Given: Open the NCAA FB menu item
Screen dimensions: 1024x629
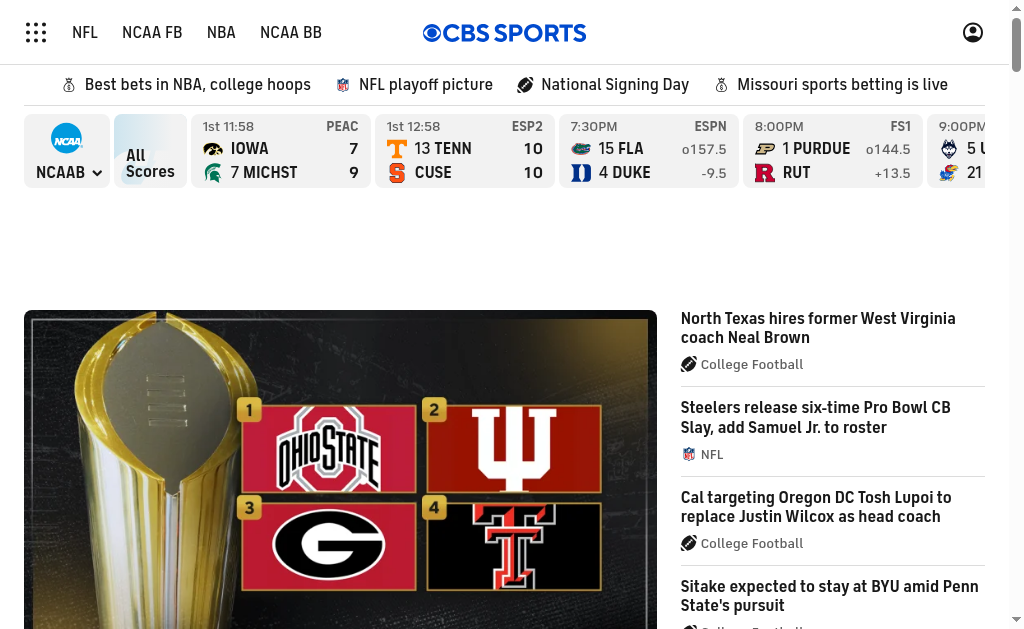Looking at the screenshot, I should point(152,33).
